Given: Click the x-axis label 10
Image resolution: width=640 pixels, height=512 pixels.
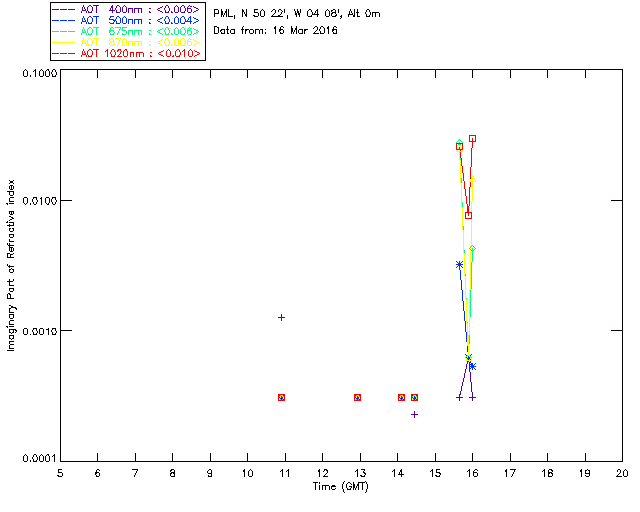Looking at the screenshot, I should 247,473.
